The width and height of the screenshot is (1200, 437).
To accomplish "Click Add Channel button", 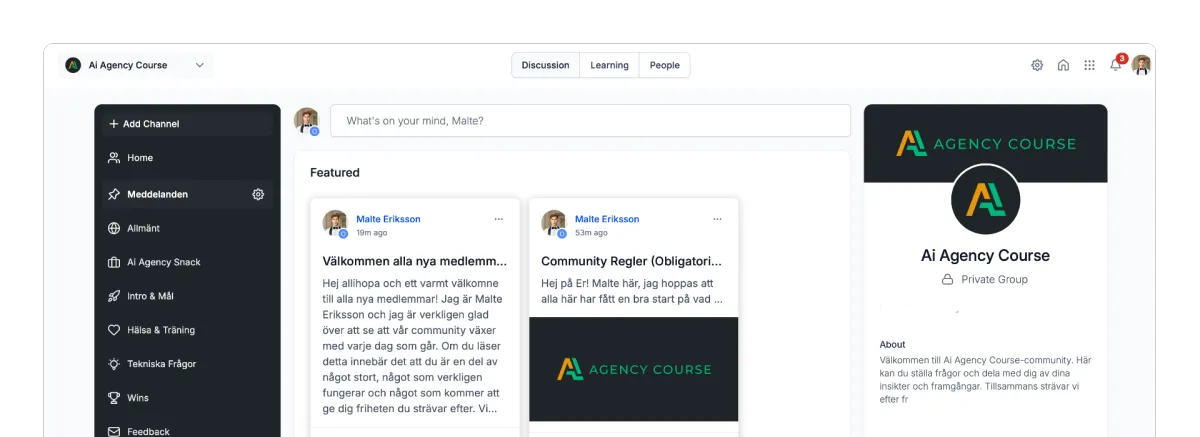I will click(186, 124).
